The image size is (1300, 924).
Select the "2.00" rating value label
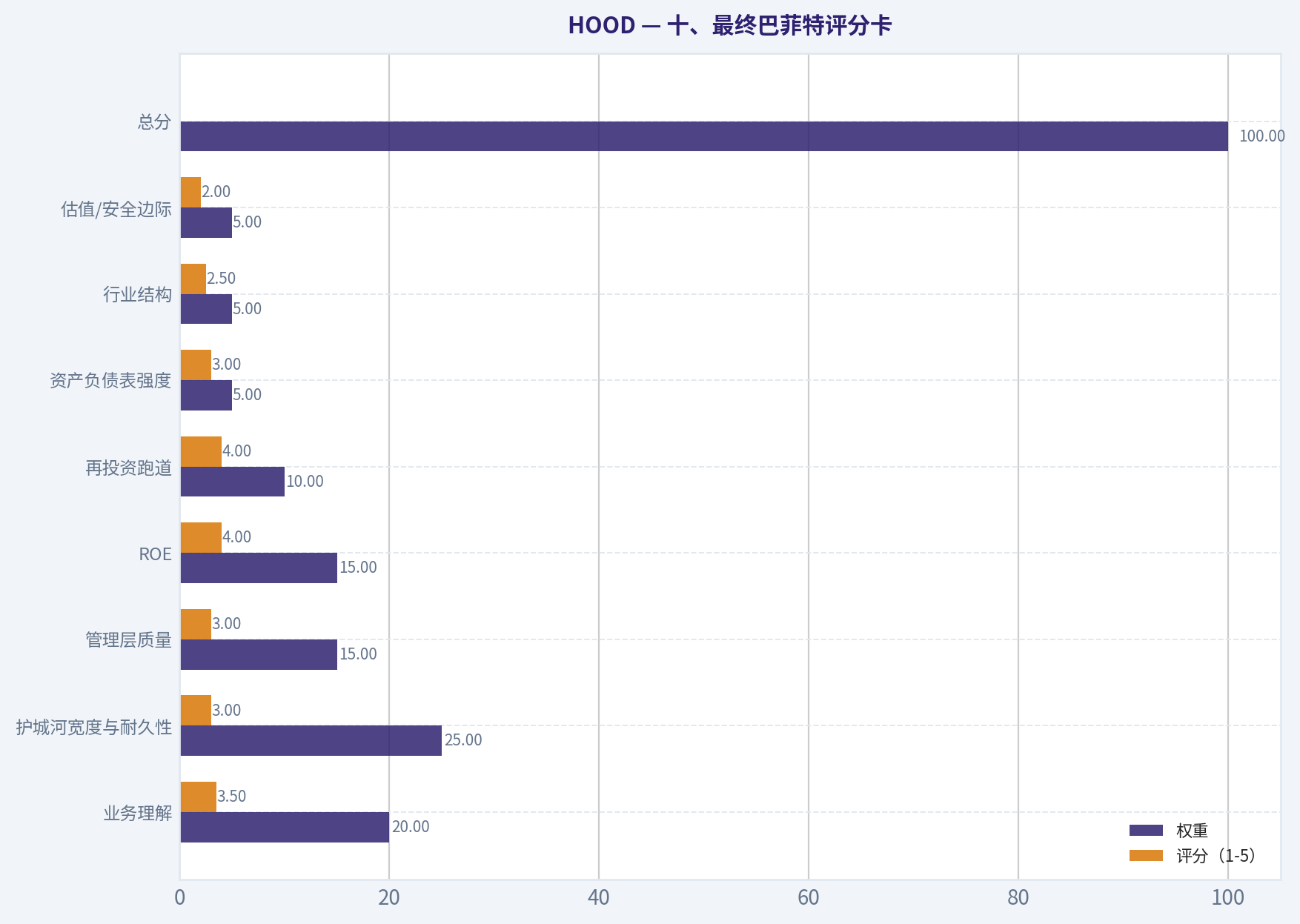[216, 191]
